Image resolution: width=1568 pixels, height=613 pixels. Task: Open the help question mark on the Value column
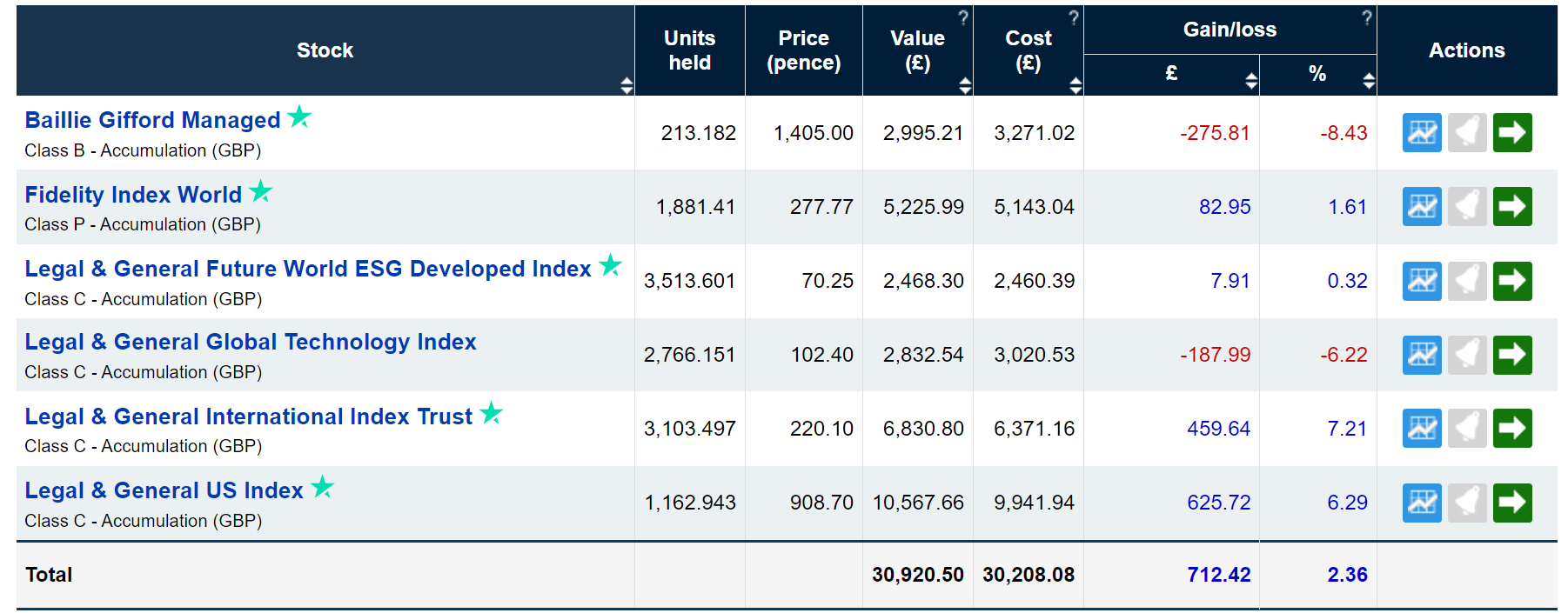pyautogui.click(x=963, y=17)
